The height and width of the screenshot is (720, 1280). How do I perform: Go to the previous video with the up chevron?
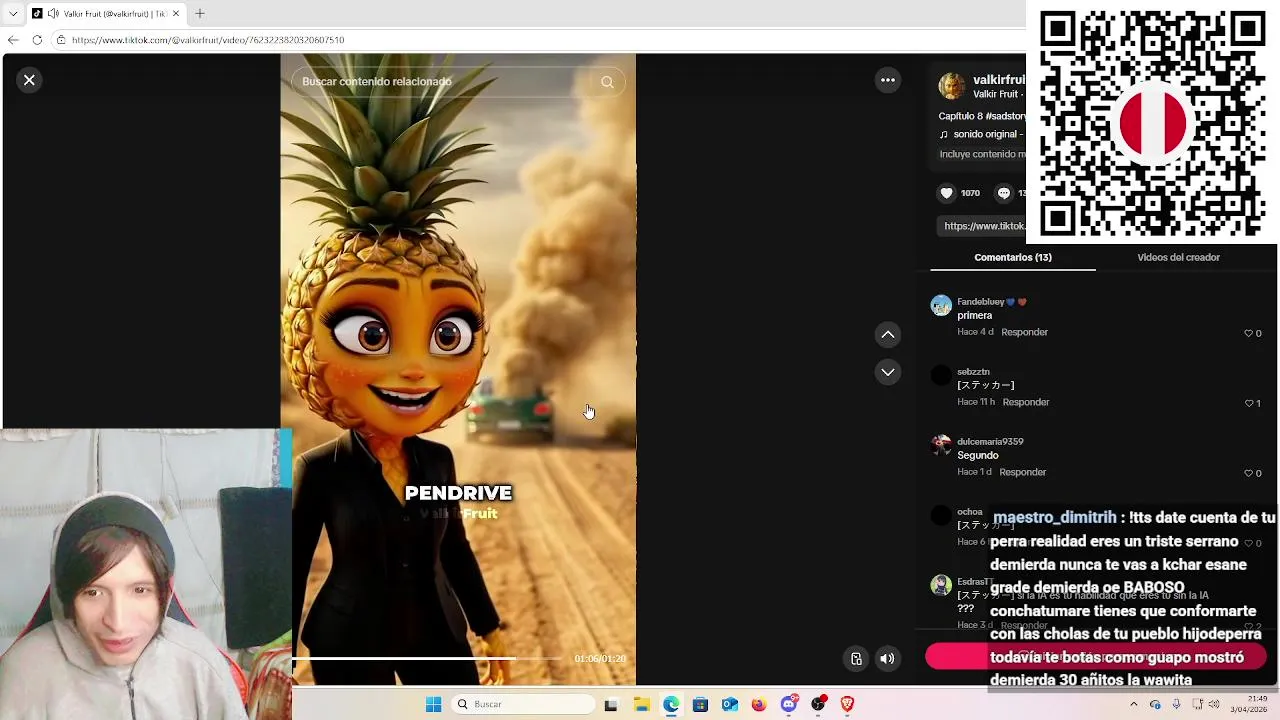888,334
